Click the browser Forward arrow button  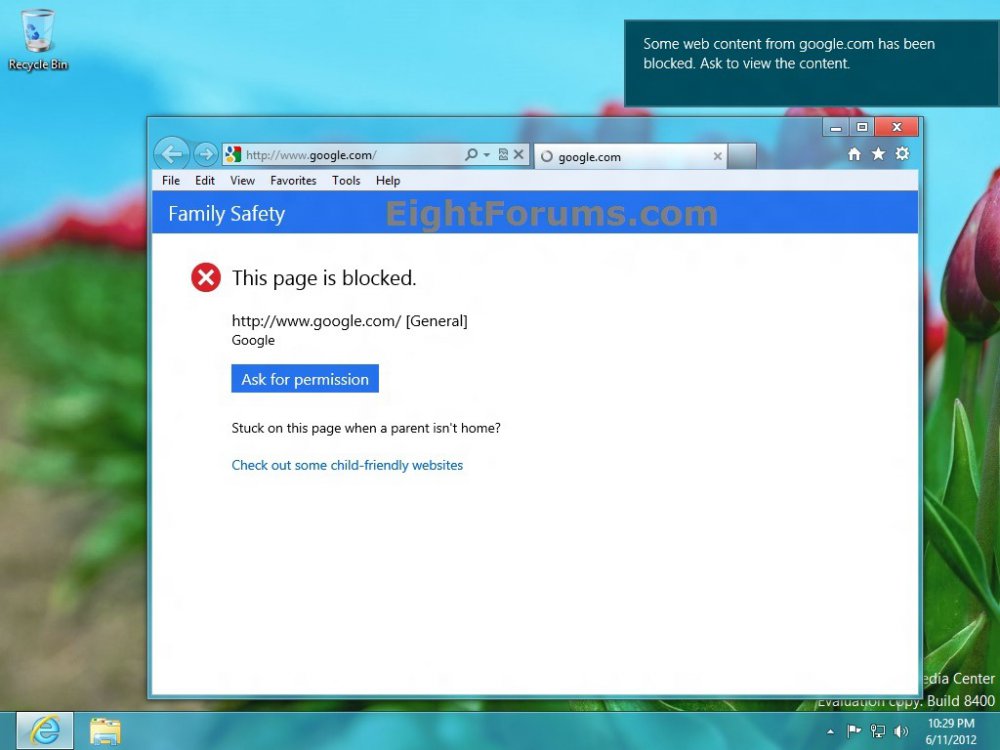point(205,154)
